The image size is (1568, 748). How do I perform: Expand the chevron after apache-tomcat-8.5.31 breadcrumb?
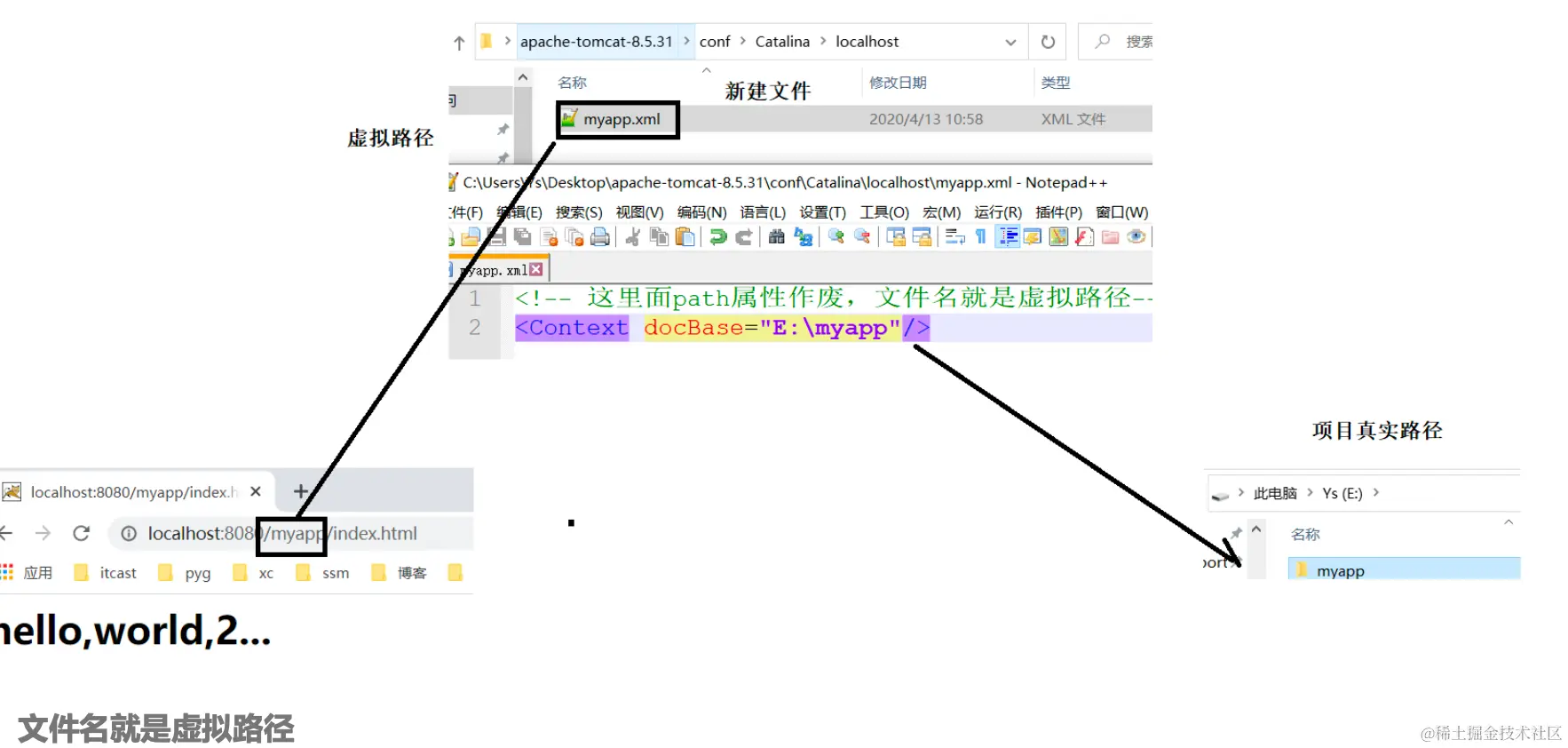686,41
